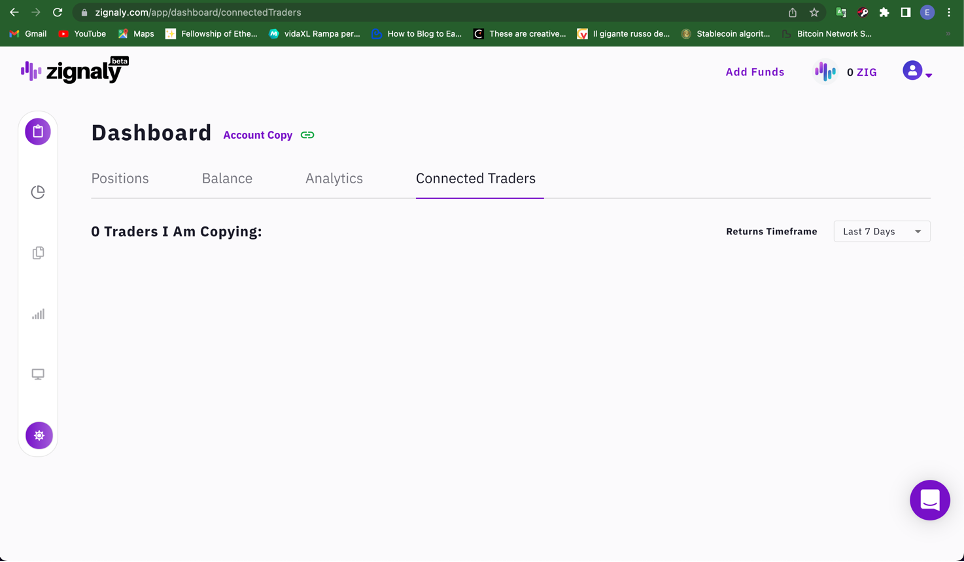Reload the page
This screenshot has width=964, height=562.
[57, 12]
